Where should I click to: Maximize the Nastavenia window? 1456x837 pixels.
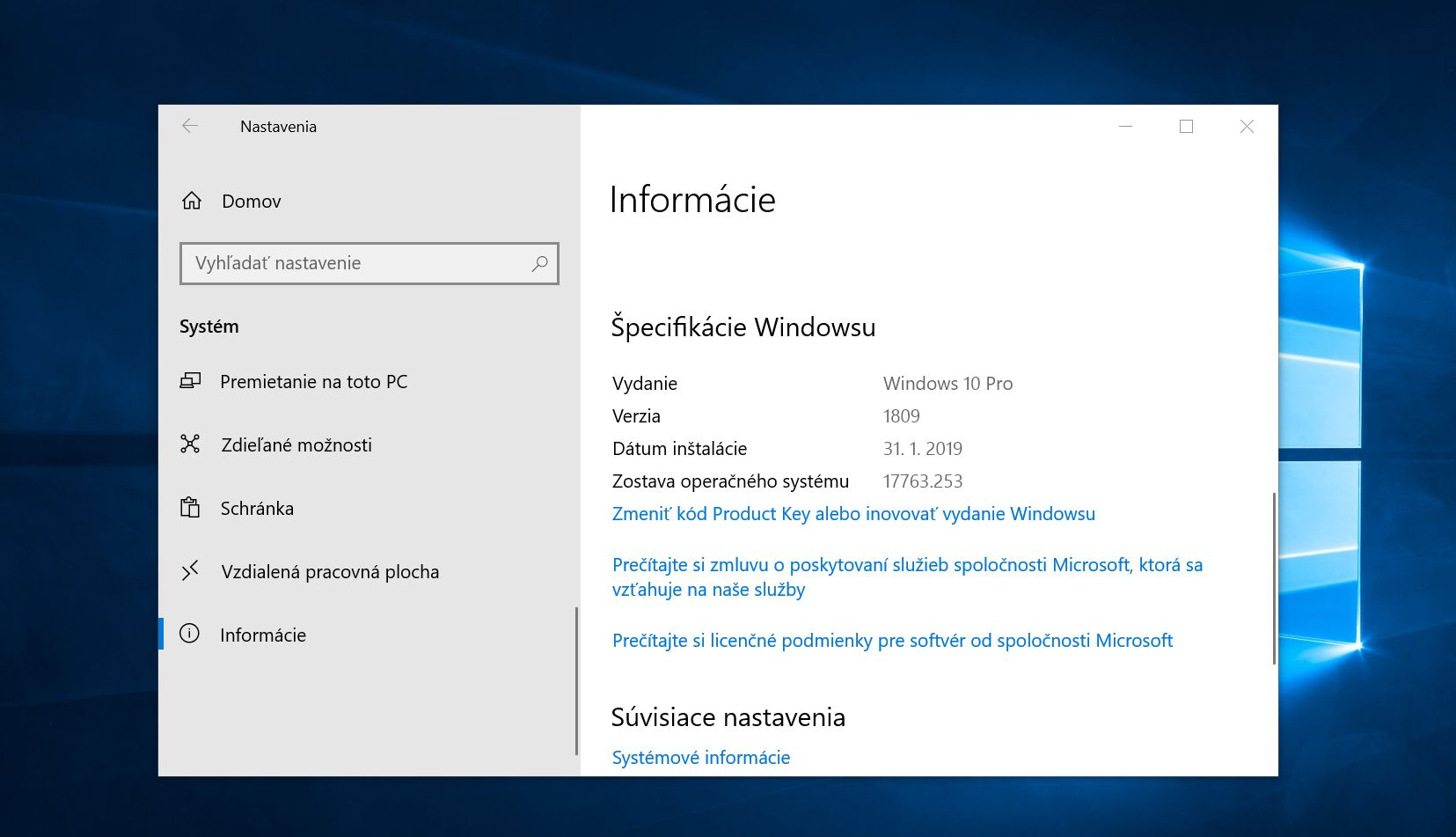click(1186, 126)
